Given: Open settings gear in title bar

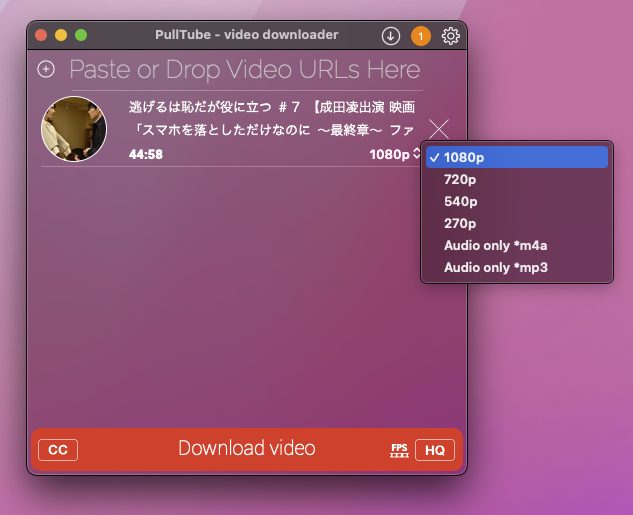Looking at the screenshot, I should click(451, 36).
